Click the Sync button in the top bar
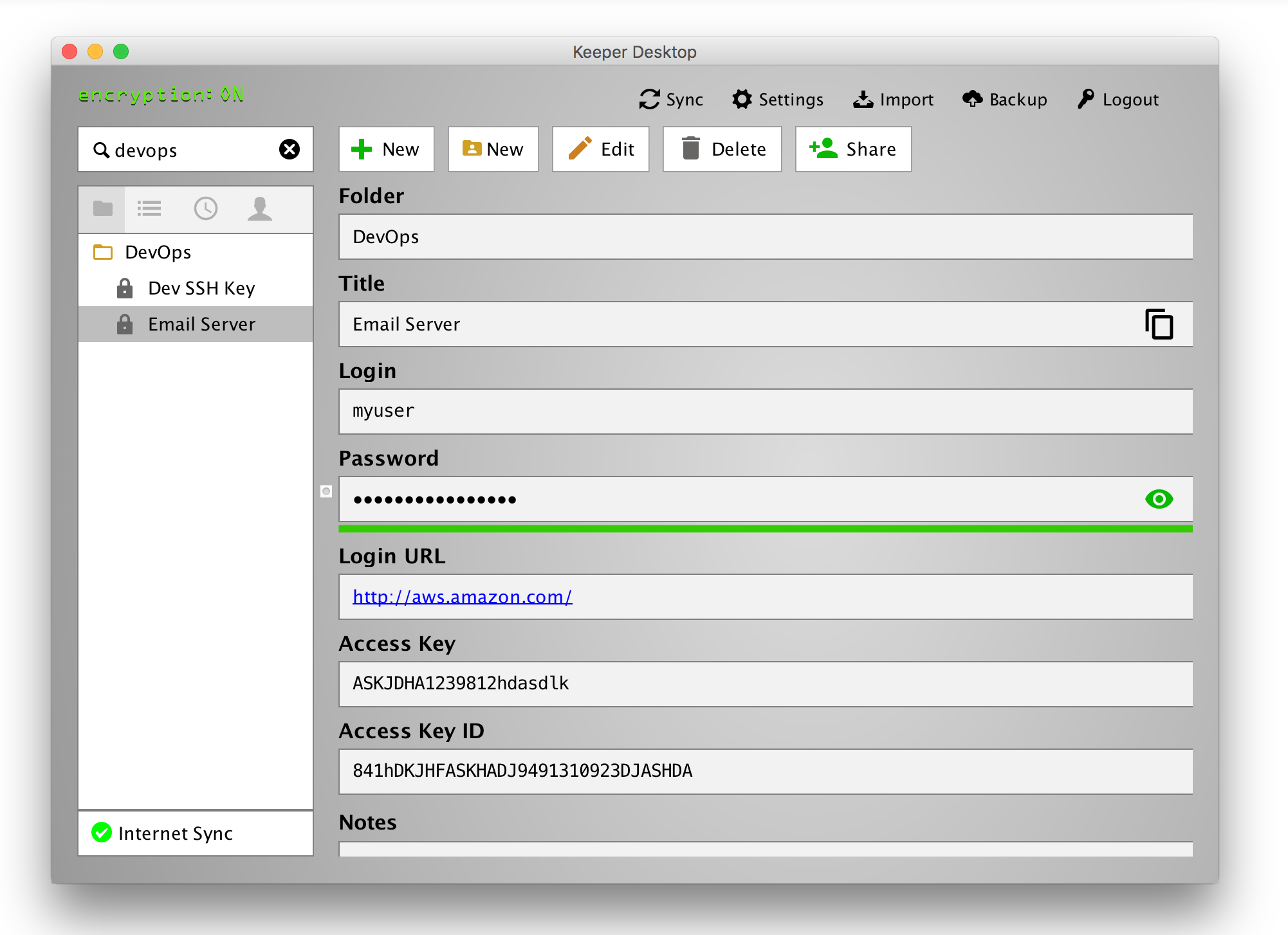Image resolution: width=1288 pixels, height=935 pixels. tap(671, 100)
